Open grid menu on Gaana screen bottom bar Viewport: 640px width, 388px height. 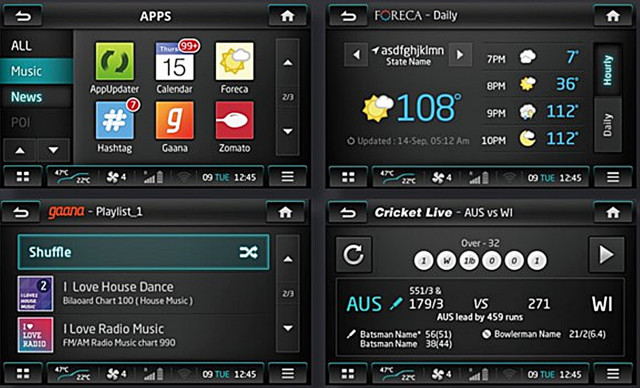pyautogui.click(x=23, y=373)
